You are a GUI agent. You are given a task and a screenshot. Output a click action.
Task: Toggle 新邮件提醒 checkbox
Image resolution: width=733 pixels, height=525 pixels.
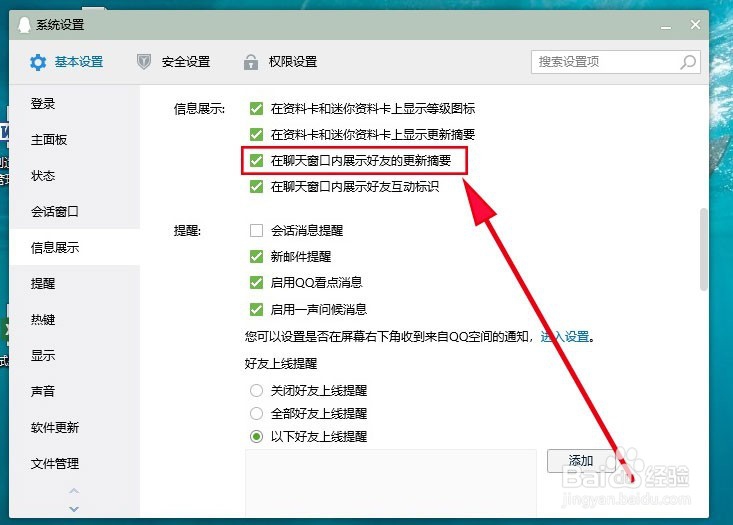click(256, 257)
